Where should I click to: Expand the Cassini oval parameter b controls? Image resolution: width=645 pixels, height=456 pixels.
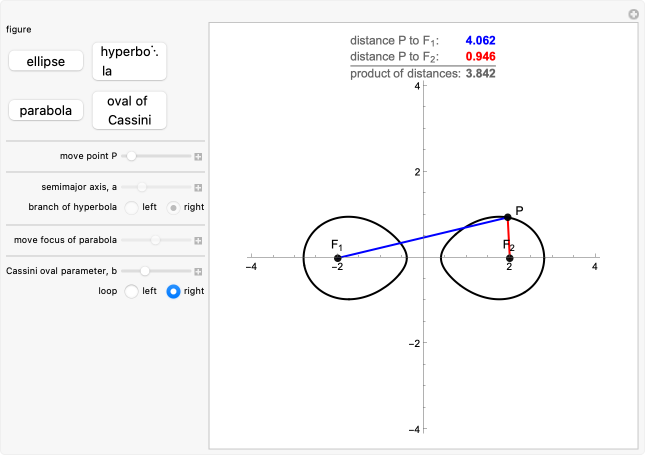[198, 271]
